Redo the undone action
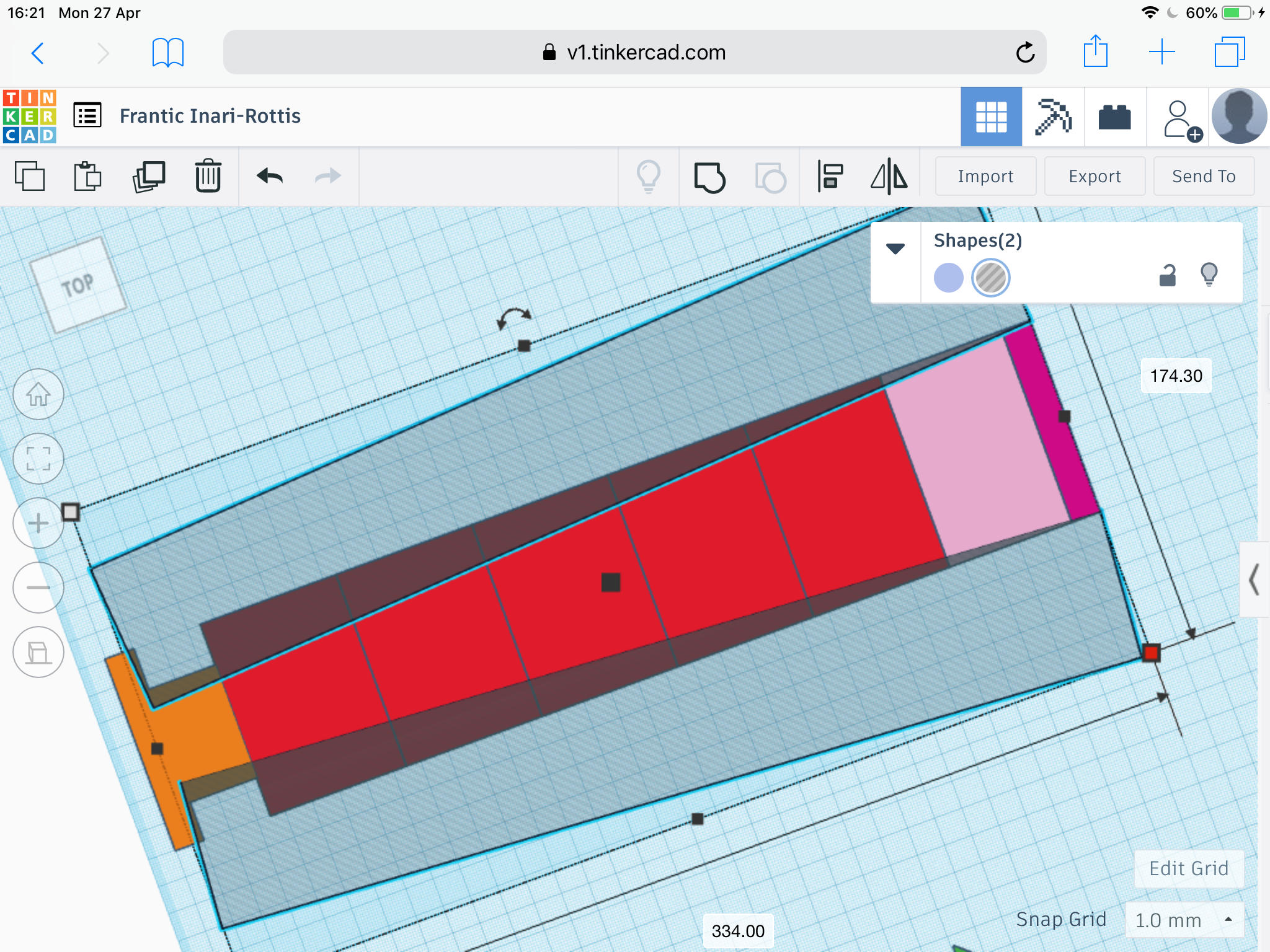This screenshot has width=1270, height=952. coord(327,177)
